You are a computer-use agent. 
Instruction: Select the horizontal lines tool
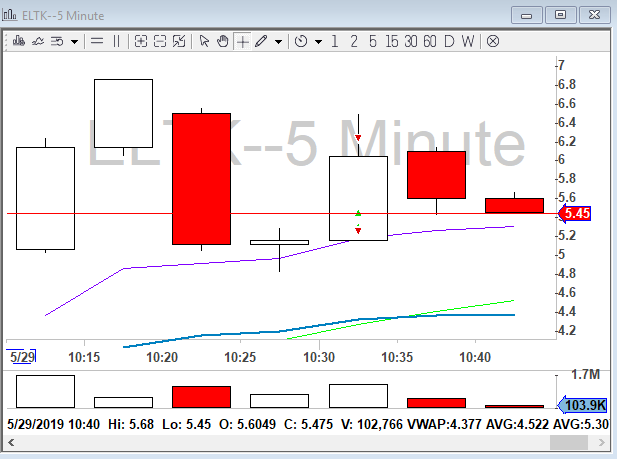(97, 41)
